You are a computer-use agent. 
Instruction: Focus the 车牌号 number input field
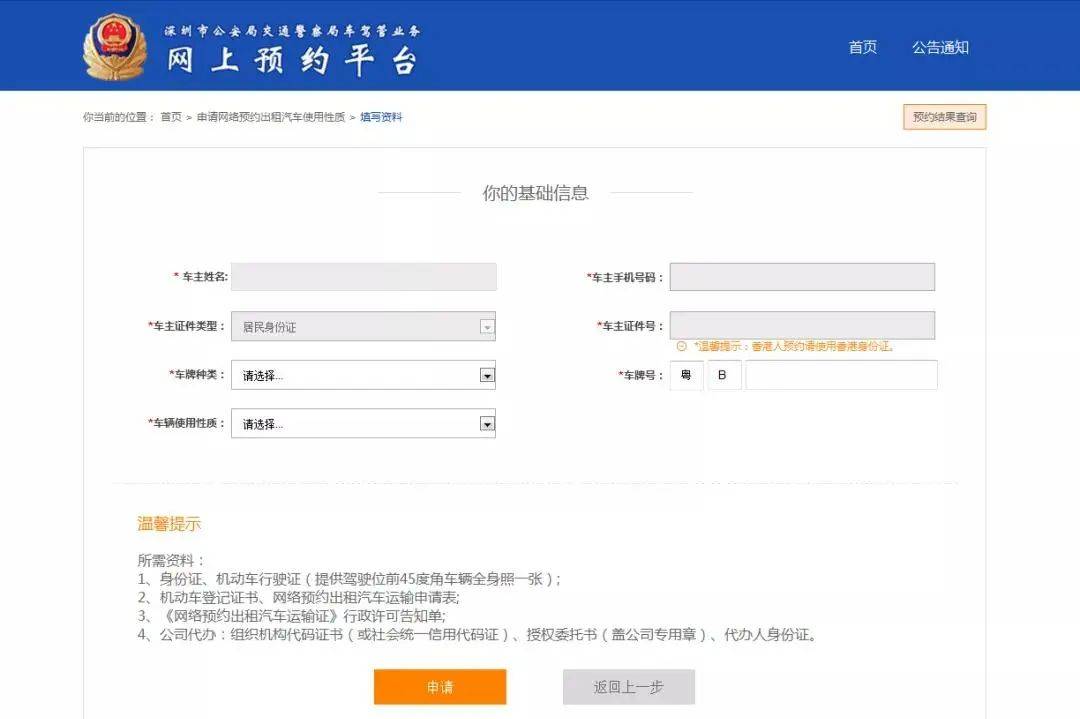click(x=841, y=375)
